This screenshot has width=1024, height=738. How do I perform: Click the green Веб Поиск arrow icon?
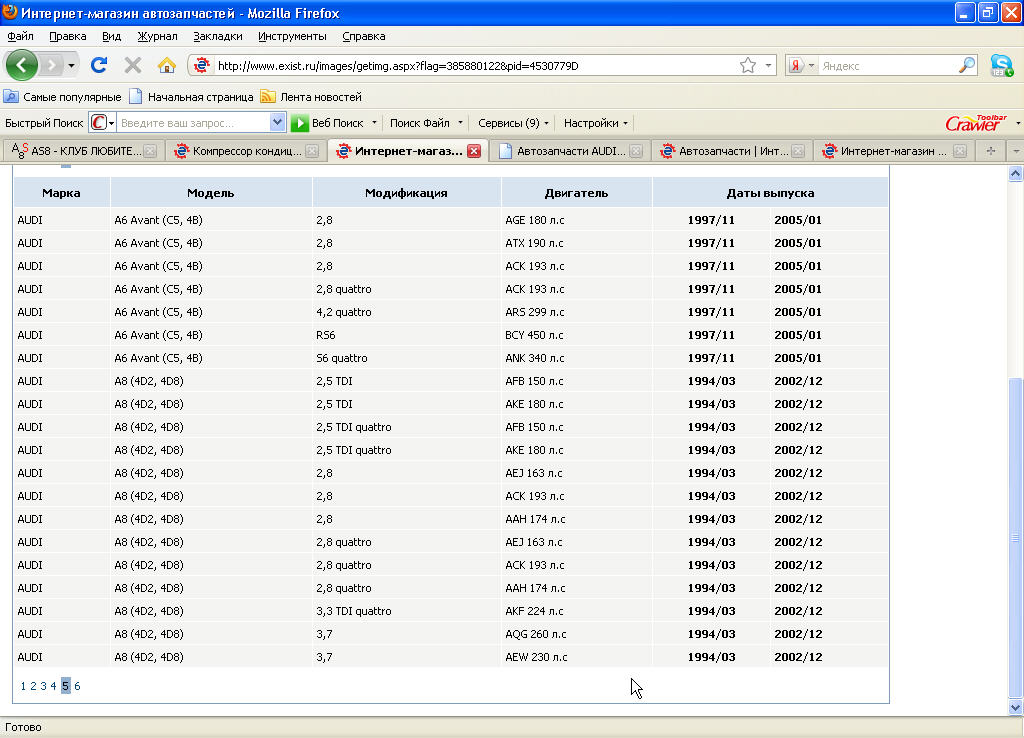tap(300, 123)
